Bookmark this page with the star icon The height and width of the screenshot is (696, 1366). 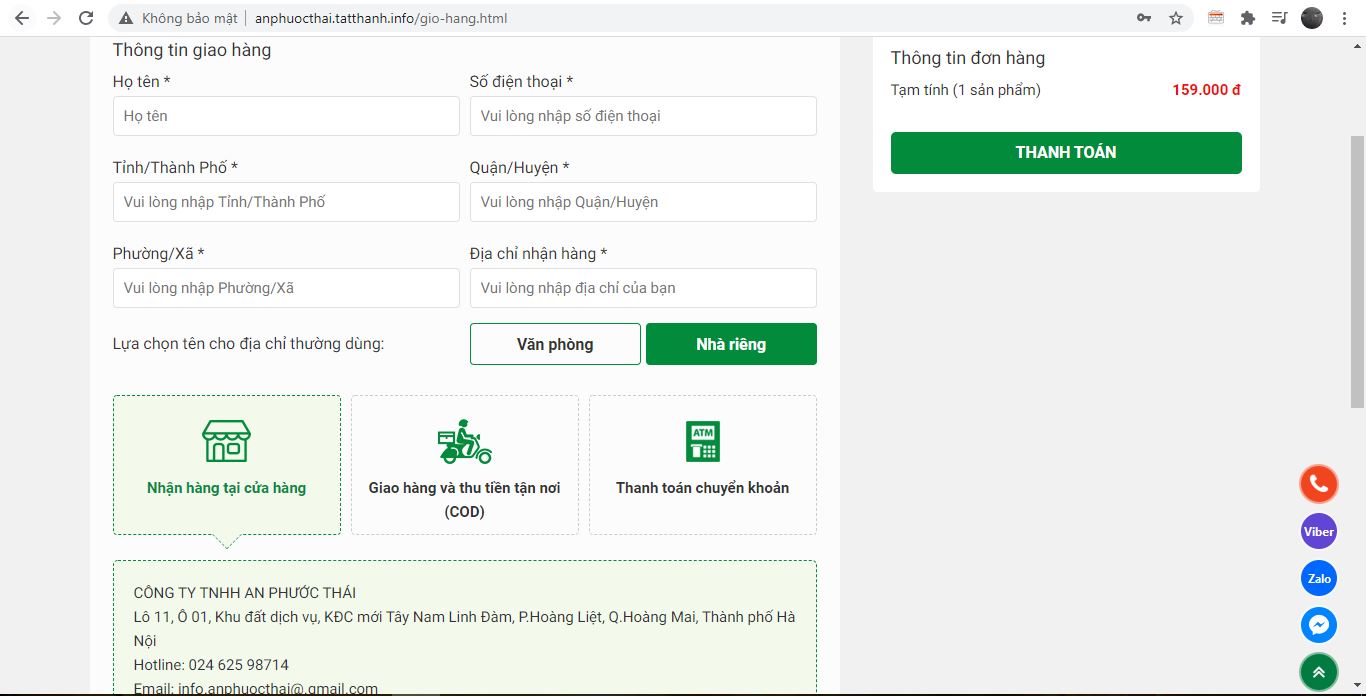(x=1176, y=18)
